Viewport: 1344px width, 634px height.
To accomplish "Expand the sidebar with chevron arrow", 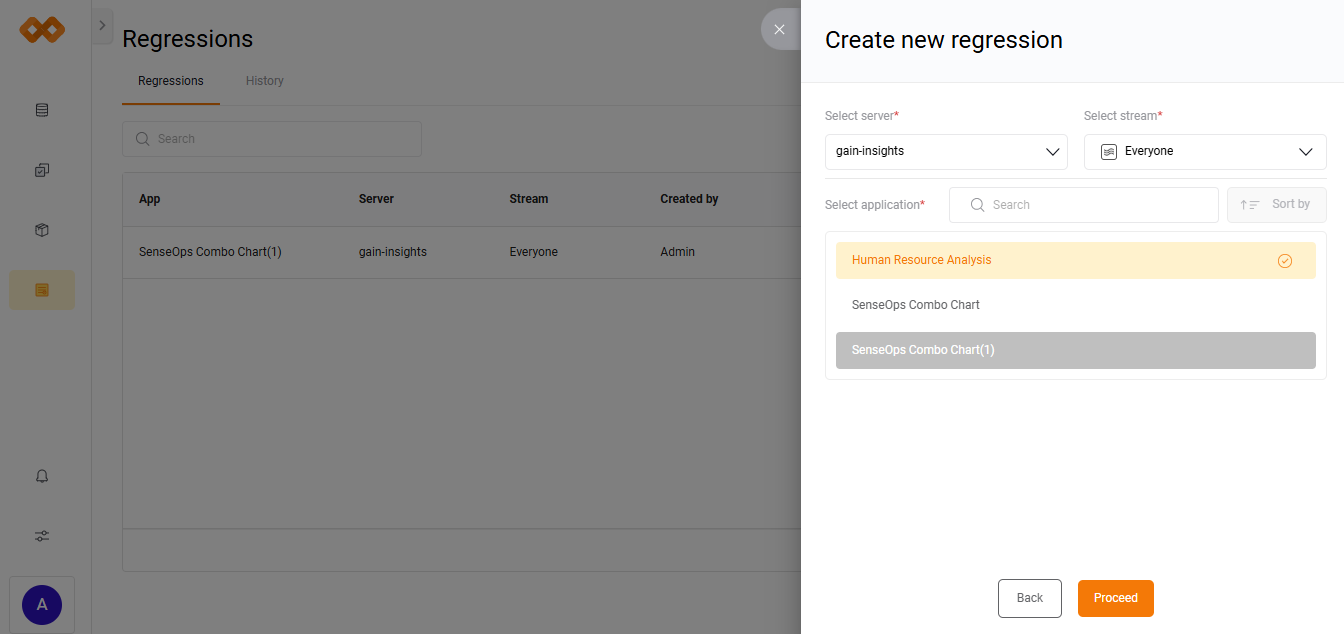I will tap(102, 25).
